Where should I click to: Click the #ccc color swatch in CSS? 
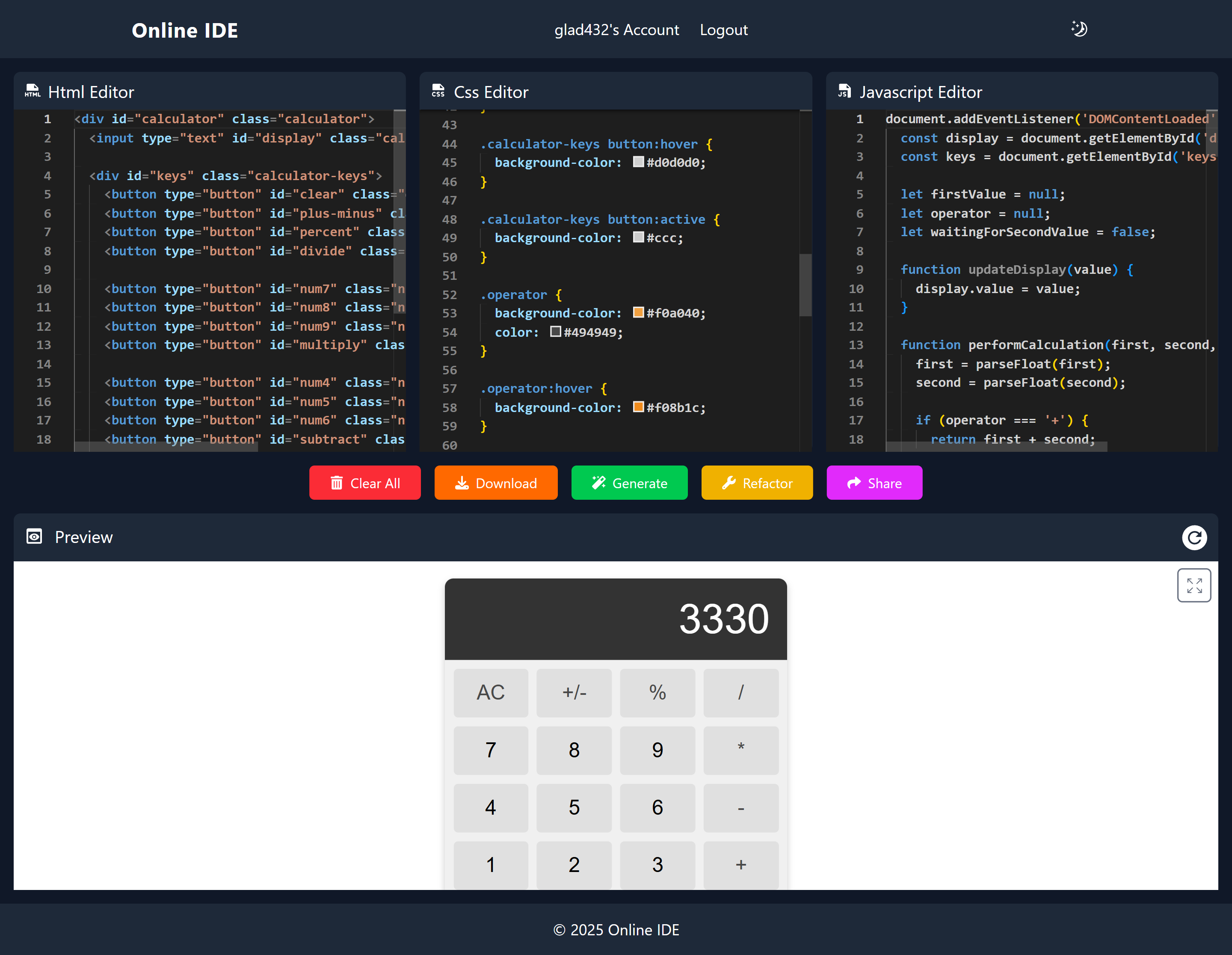[x=639, y=237]
